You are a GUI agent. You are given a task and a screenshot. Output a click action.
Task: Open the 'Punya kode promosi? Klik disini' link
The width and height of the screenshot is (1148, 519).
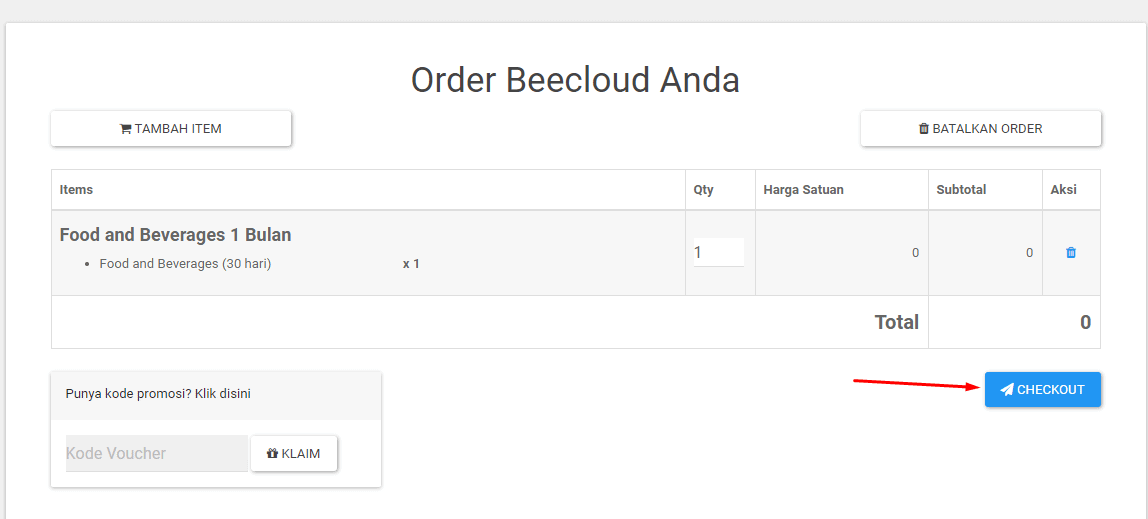coord(158,394)
